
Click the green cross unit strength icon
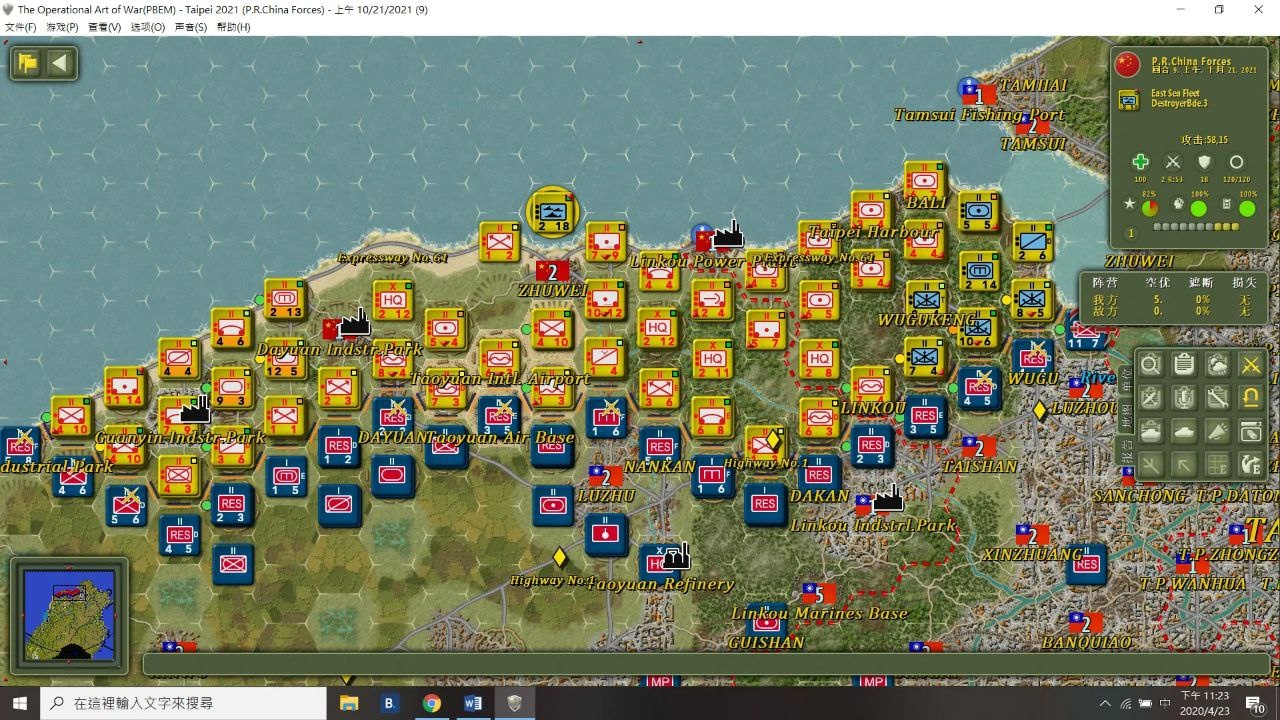click(x=1140, y=162)
